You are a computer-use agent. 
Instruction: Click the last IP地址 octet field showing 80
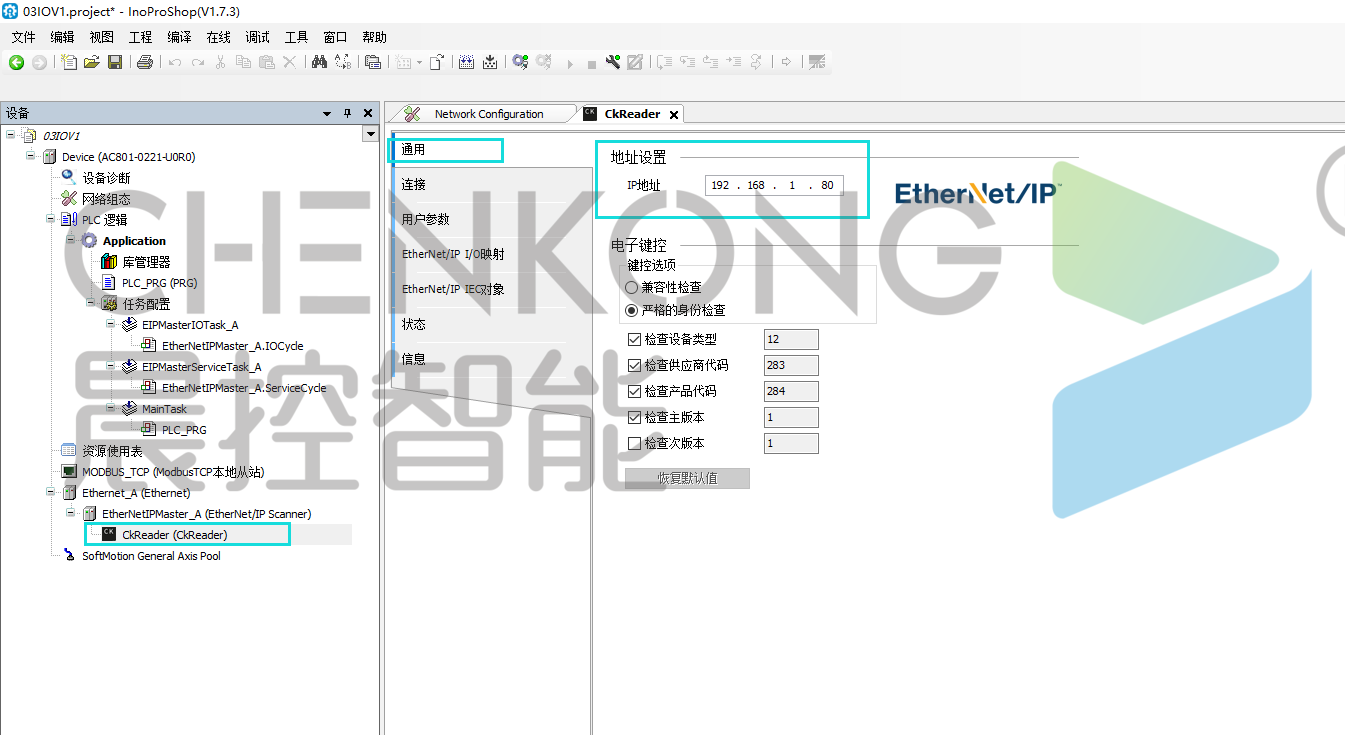(826, 185)
